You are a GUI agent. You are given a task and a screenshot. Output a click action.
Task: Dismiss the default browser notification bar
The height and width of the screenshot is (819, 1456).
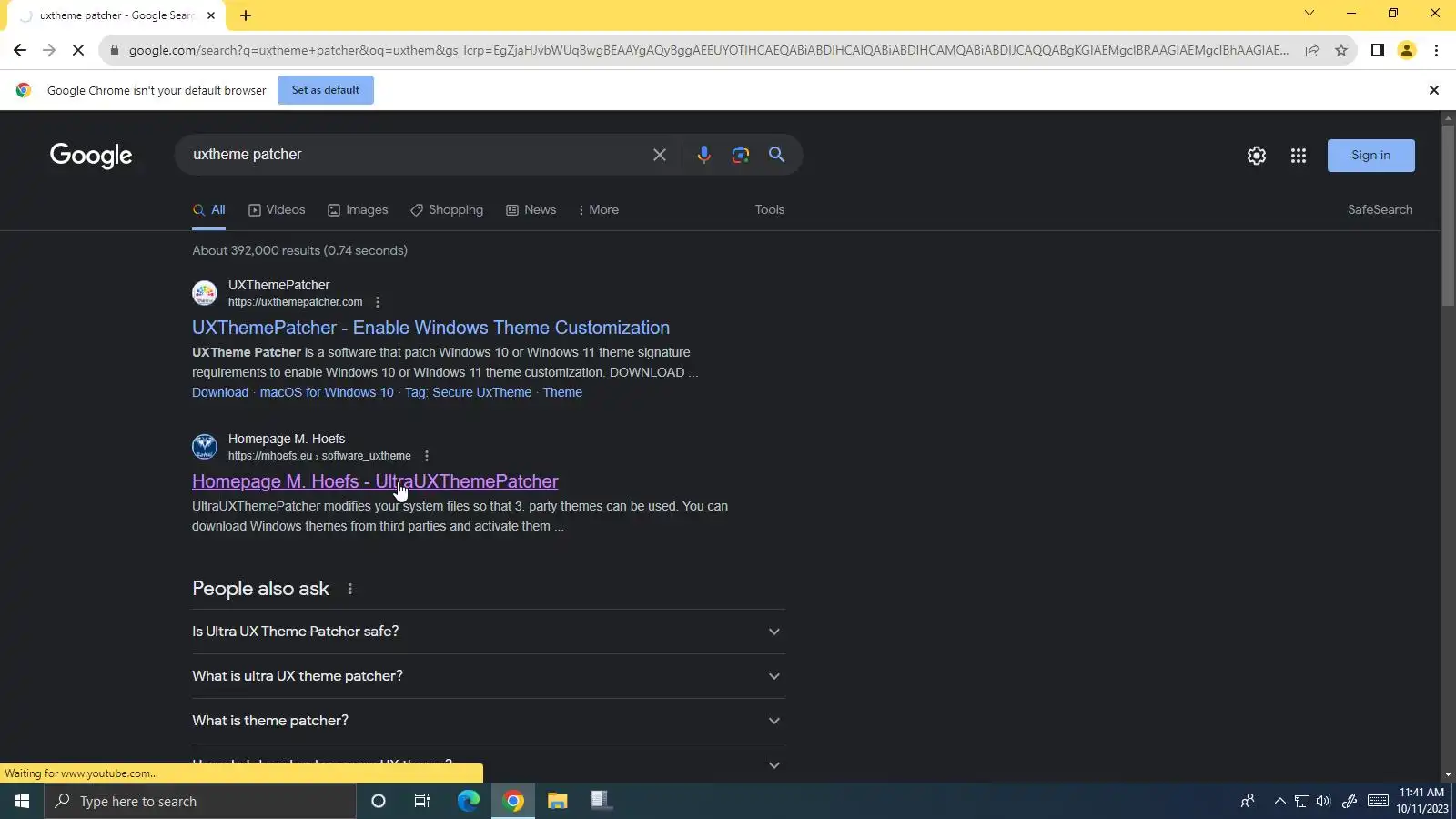pyautogui.click(x=1434, y=90)
